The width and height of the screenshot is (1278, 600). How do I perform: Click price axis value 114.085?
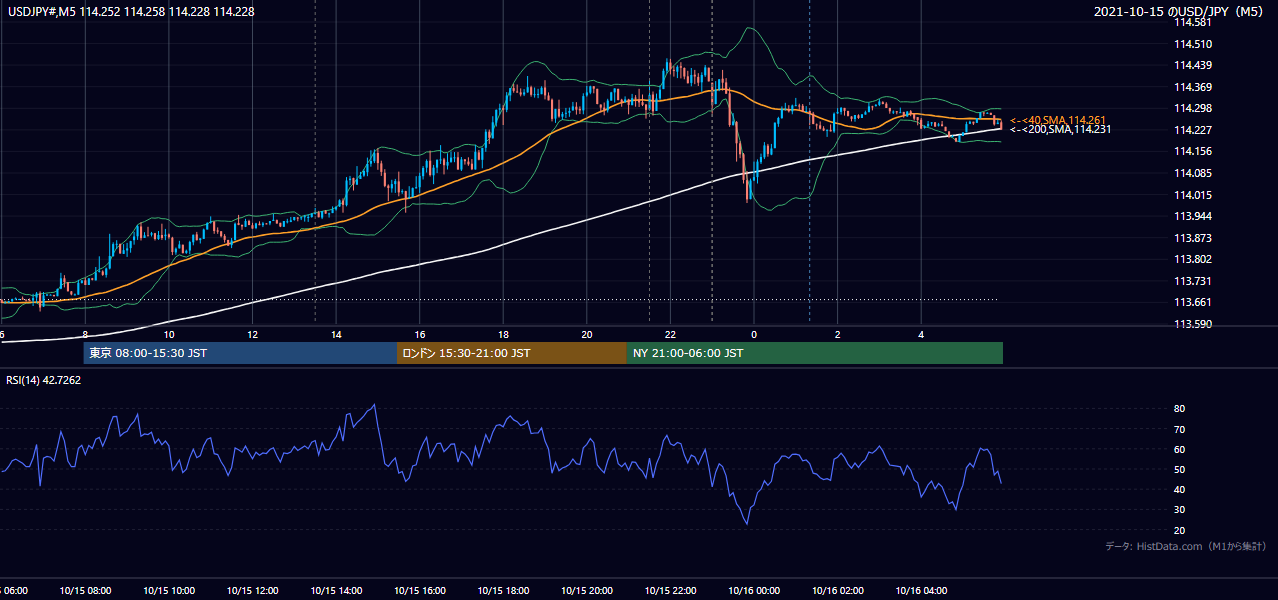pyautogui.click(x=1193, y=173)
